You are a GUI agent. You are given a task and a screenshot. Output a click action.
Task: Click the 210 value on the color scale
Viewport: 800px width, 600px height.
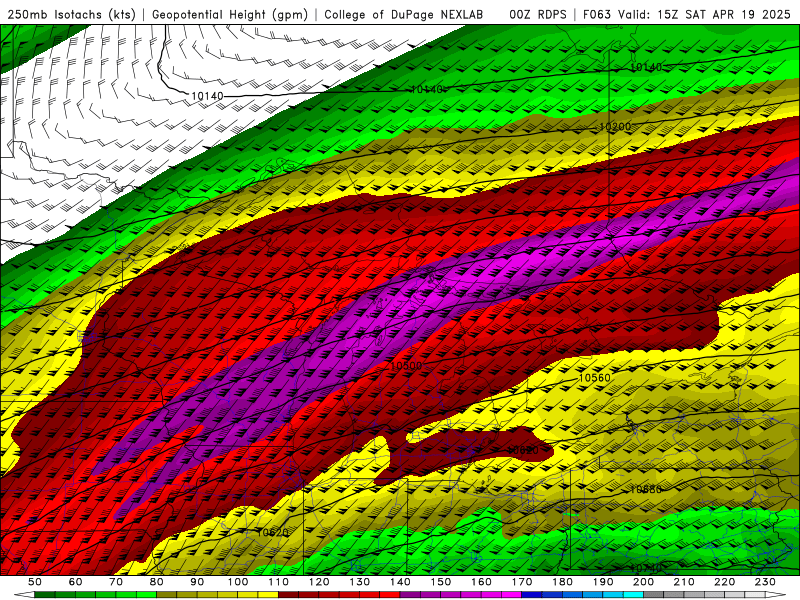[684, 582]
